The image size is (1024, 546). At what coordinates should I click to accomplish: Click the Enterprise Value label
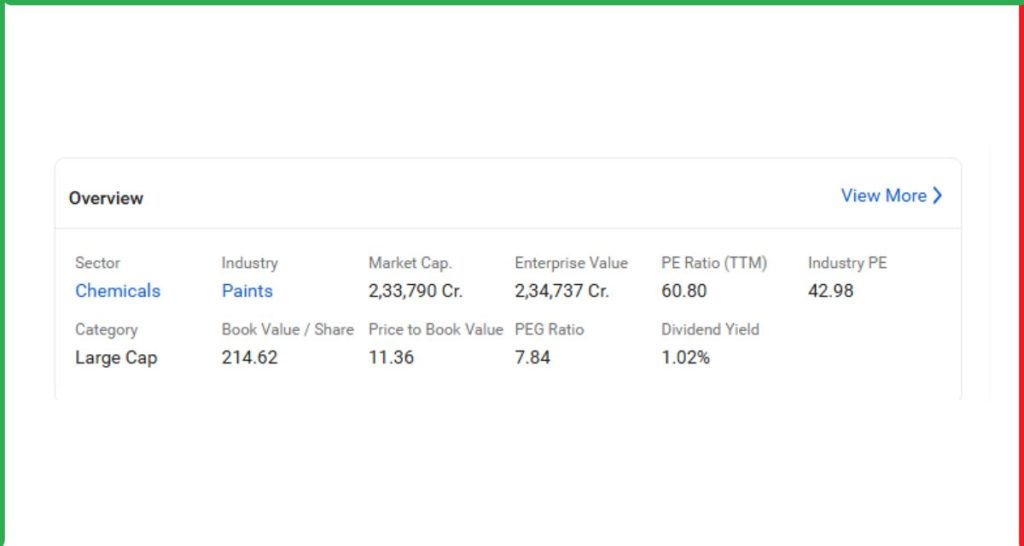pyautogui.click(x=571, y=263)
